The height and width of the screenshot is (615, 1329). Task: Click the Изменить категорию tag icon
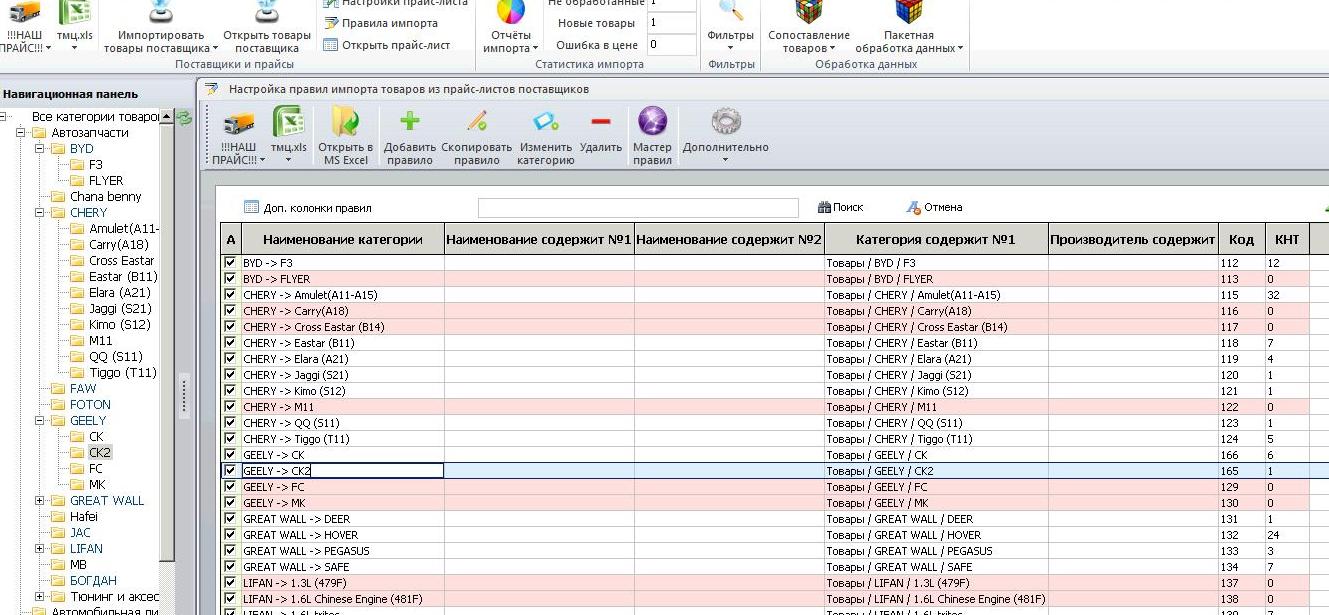(545, 122)
